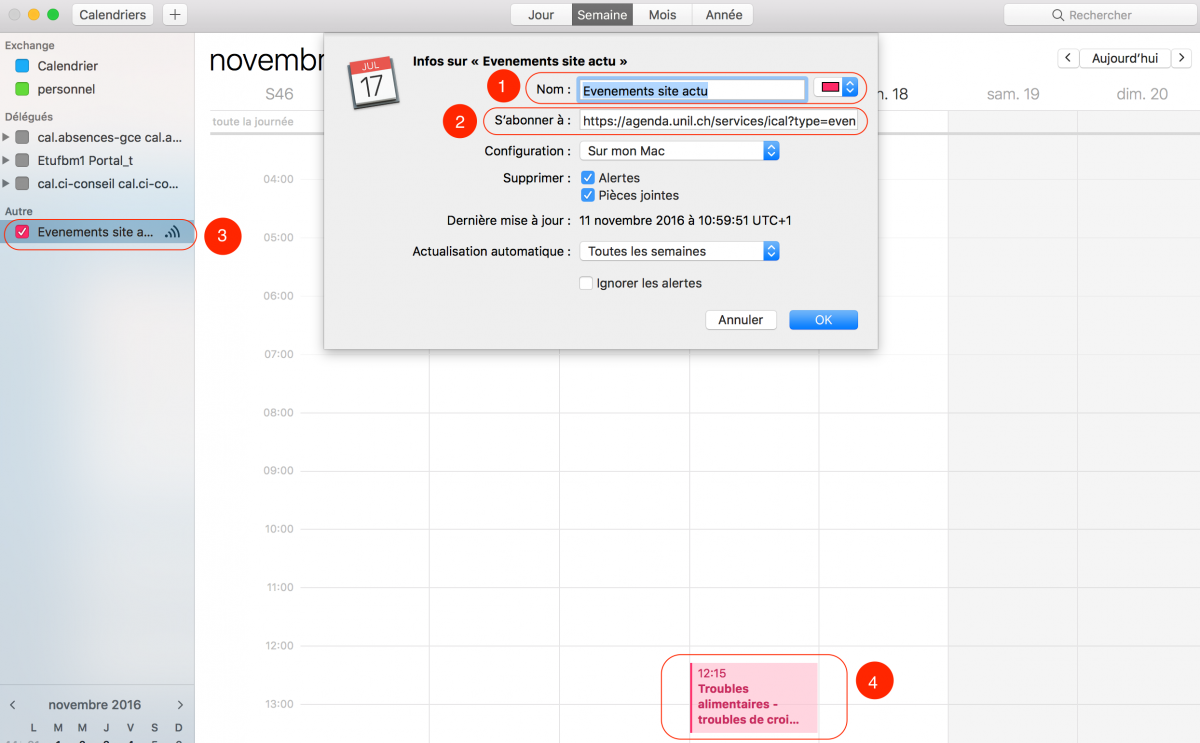Click mini calendar next month arrow
This screenshot has width=1200, height=743.
[x=180, y=705]
